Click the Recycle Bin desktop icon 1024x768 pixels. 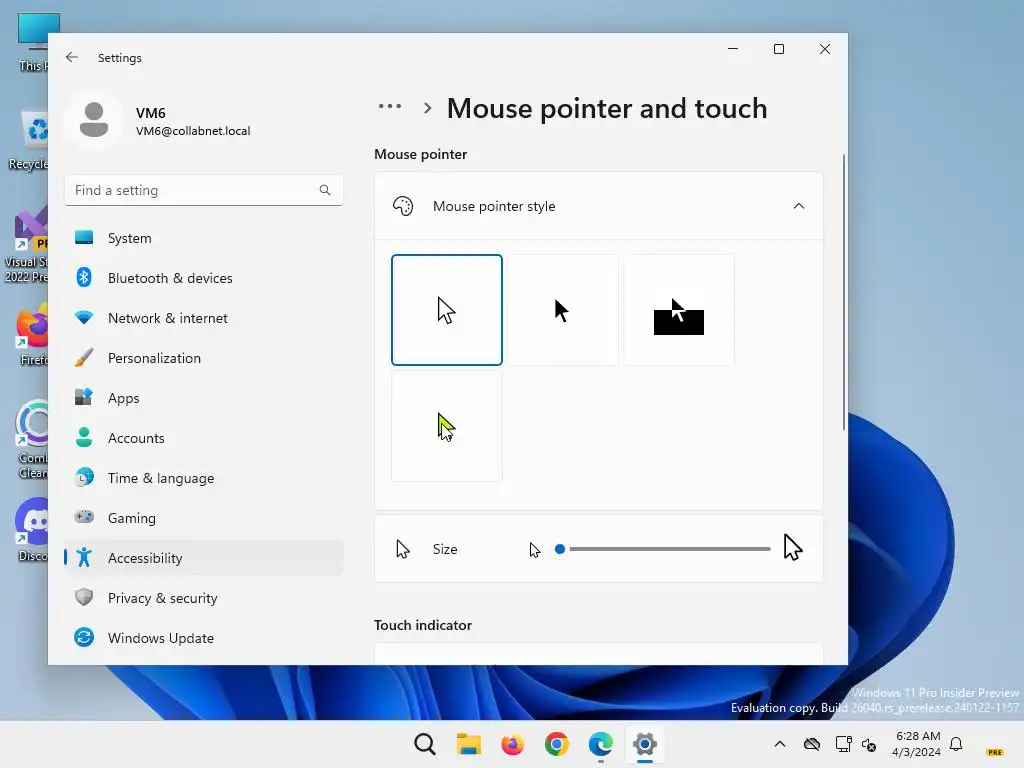28,140
